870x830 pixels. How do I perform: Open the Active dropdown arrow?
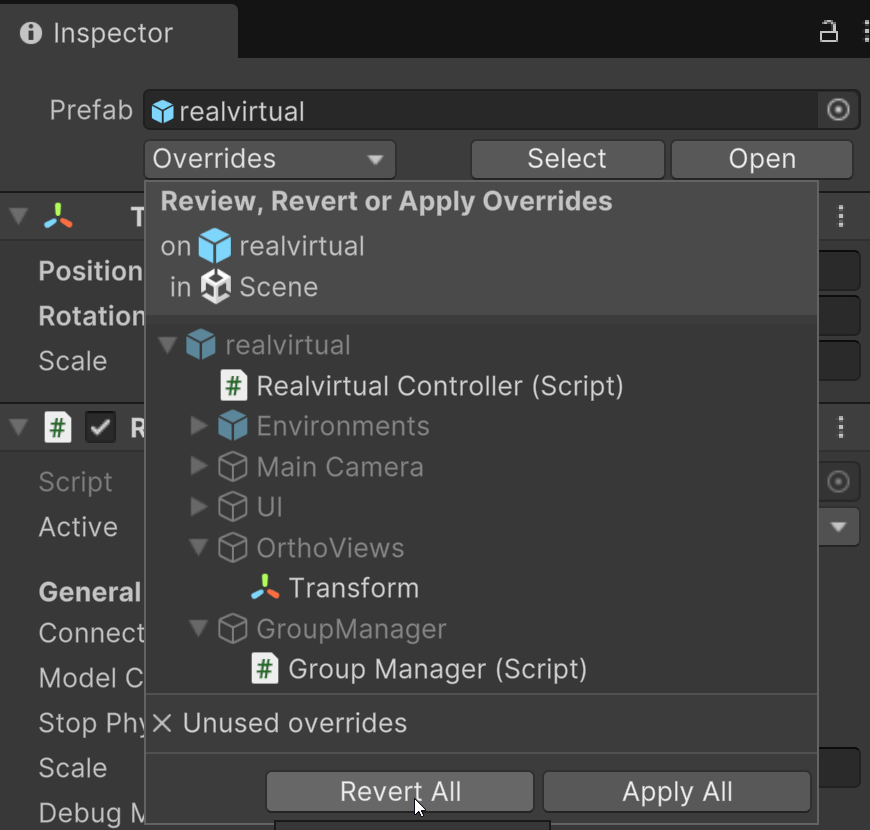click(838, 526)
